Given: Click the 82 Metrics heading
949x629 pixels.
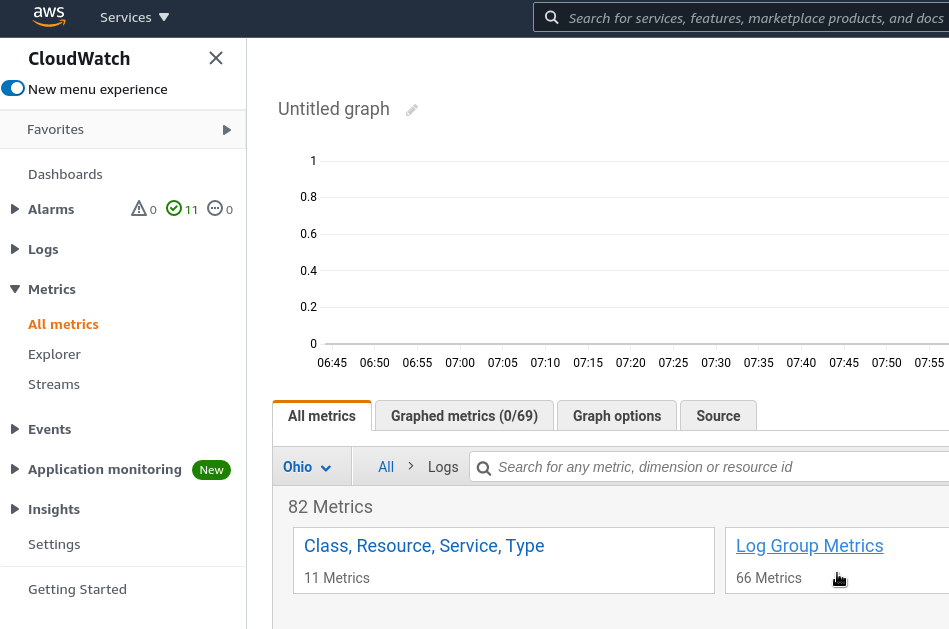Looking at the screenshot, I should (x=330, y=507).
